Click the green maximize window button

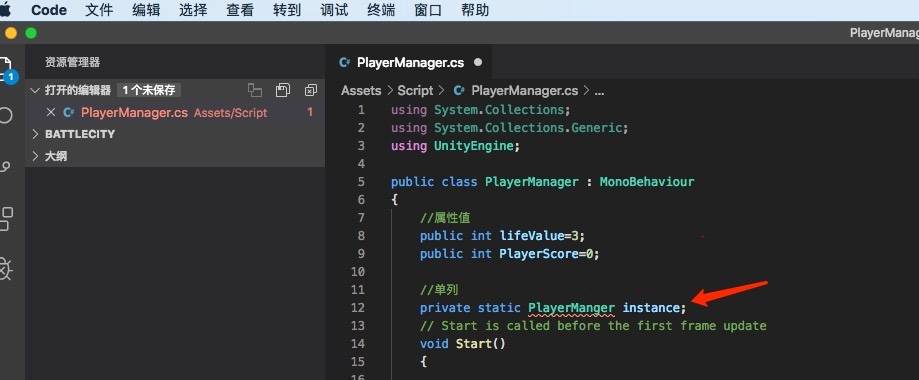pyautogui.click(x=30, y=33)
